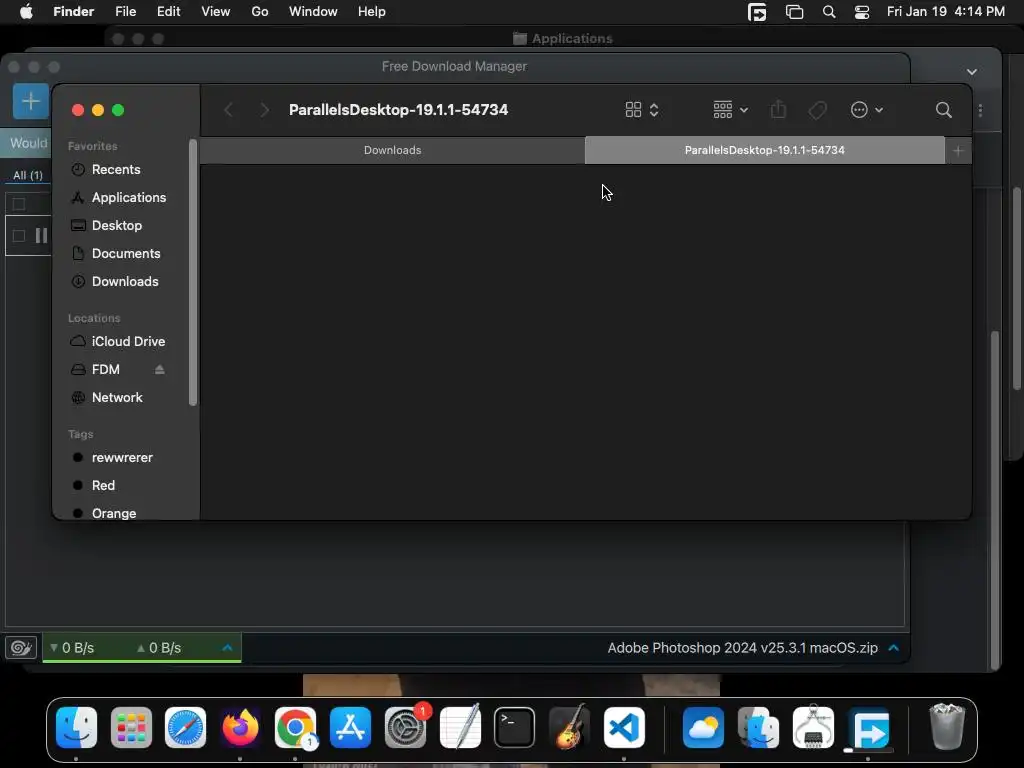Open Documents in Finder sidebar
Viewport: 1024px width, 768px height.
coord(125,254)
